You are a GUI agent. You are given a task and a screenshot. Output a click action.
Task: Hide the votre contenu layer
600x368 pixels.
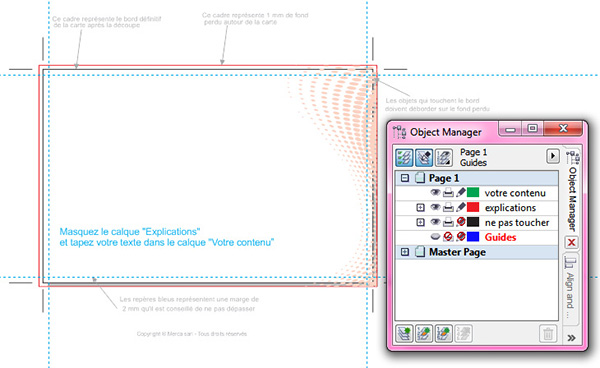(435, 192)
